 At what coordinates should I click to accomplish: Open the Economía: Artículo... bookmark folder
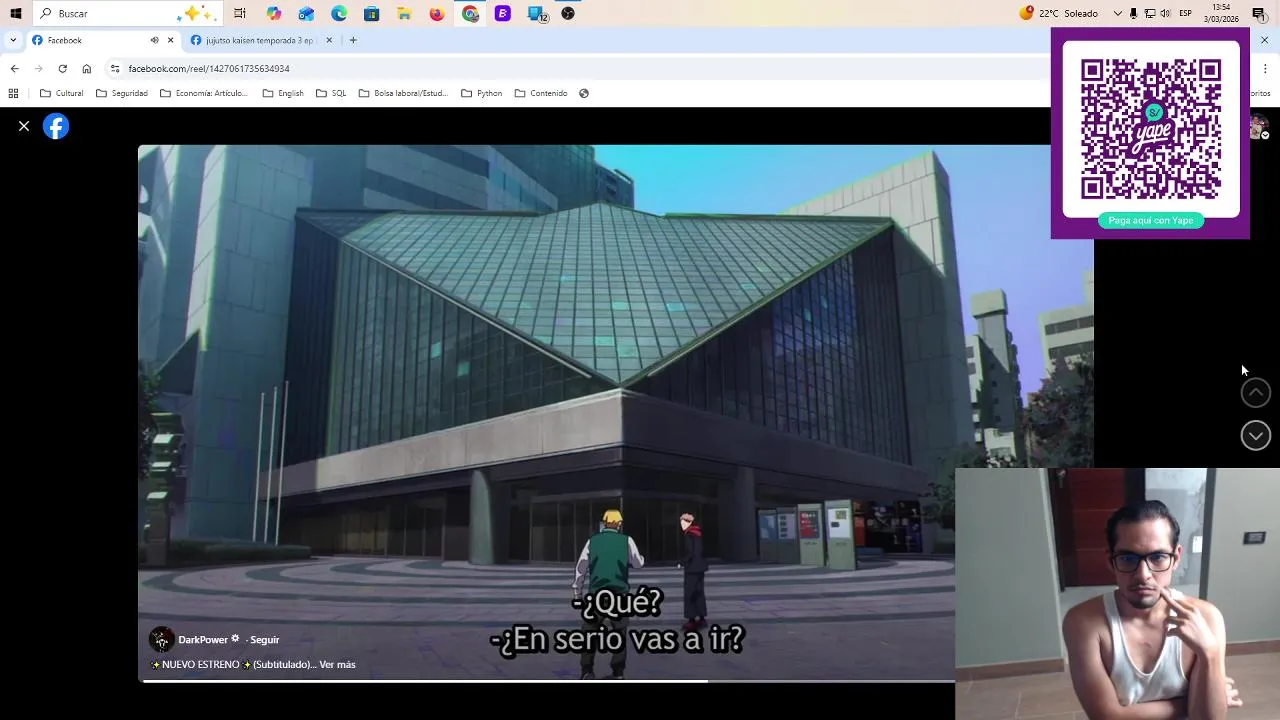click(x=203, y=93)
